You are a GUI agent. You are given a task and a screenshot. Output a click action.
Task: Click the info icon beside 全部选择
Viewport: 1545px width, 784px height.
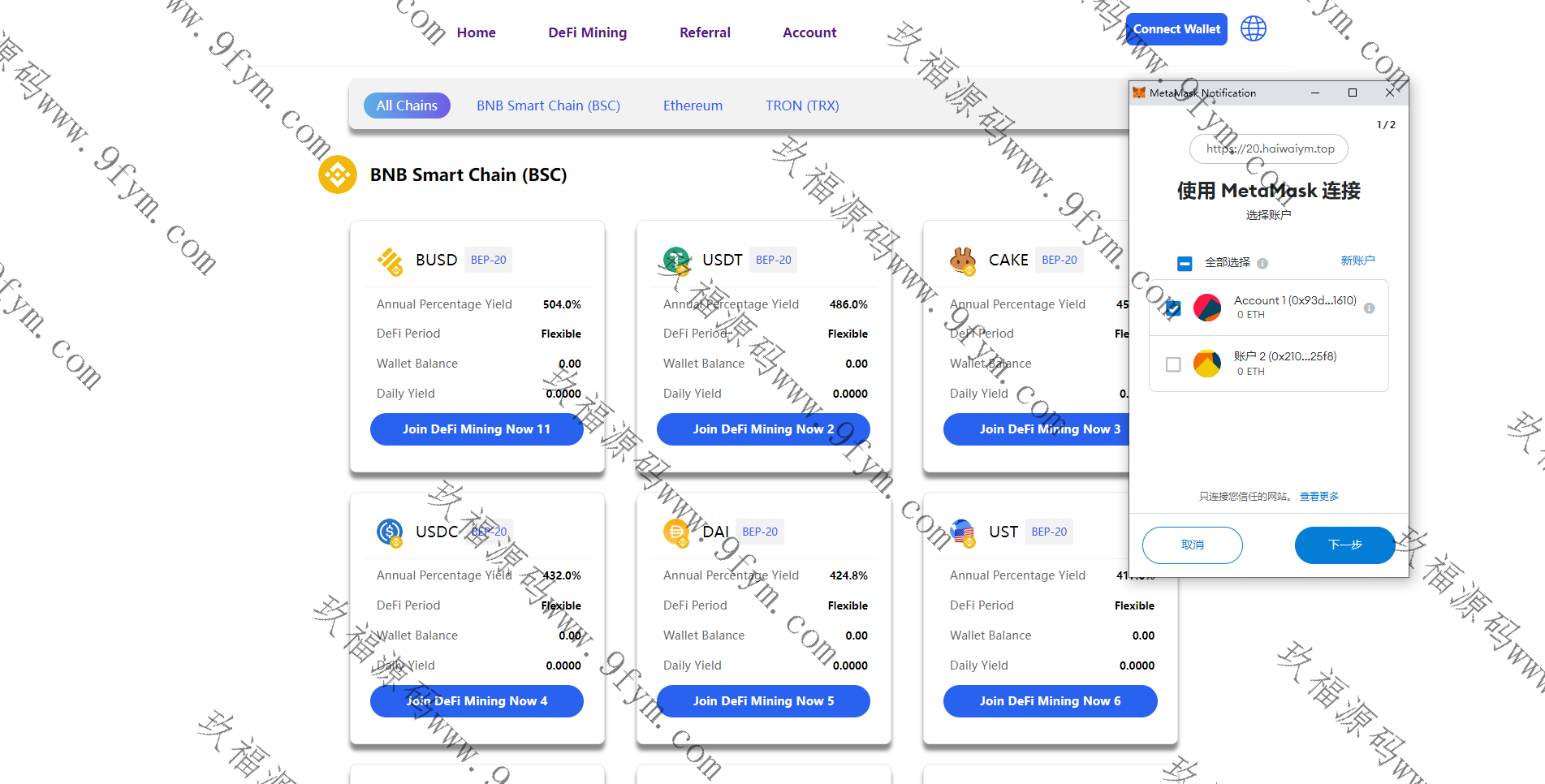(x=1262, y=263)
